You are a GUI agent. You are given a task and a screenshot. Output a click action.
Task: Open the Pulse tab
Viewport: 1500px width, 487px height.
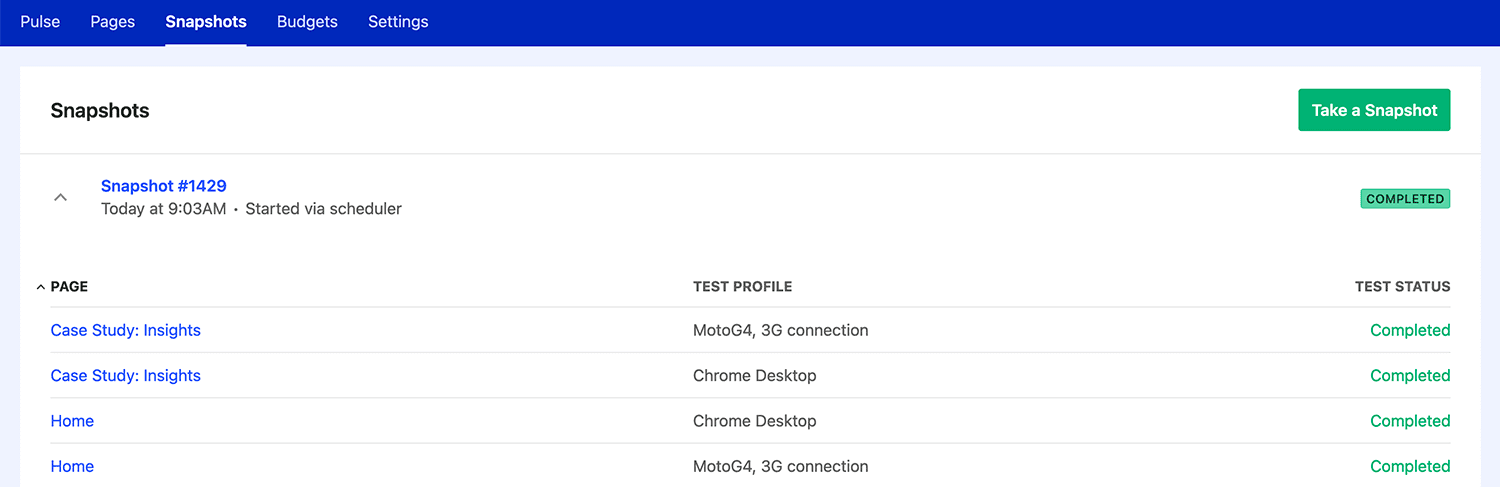point(40,22)
